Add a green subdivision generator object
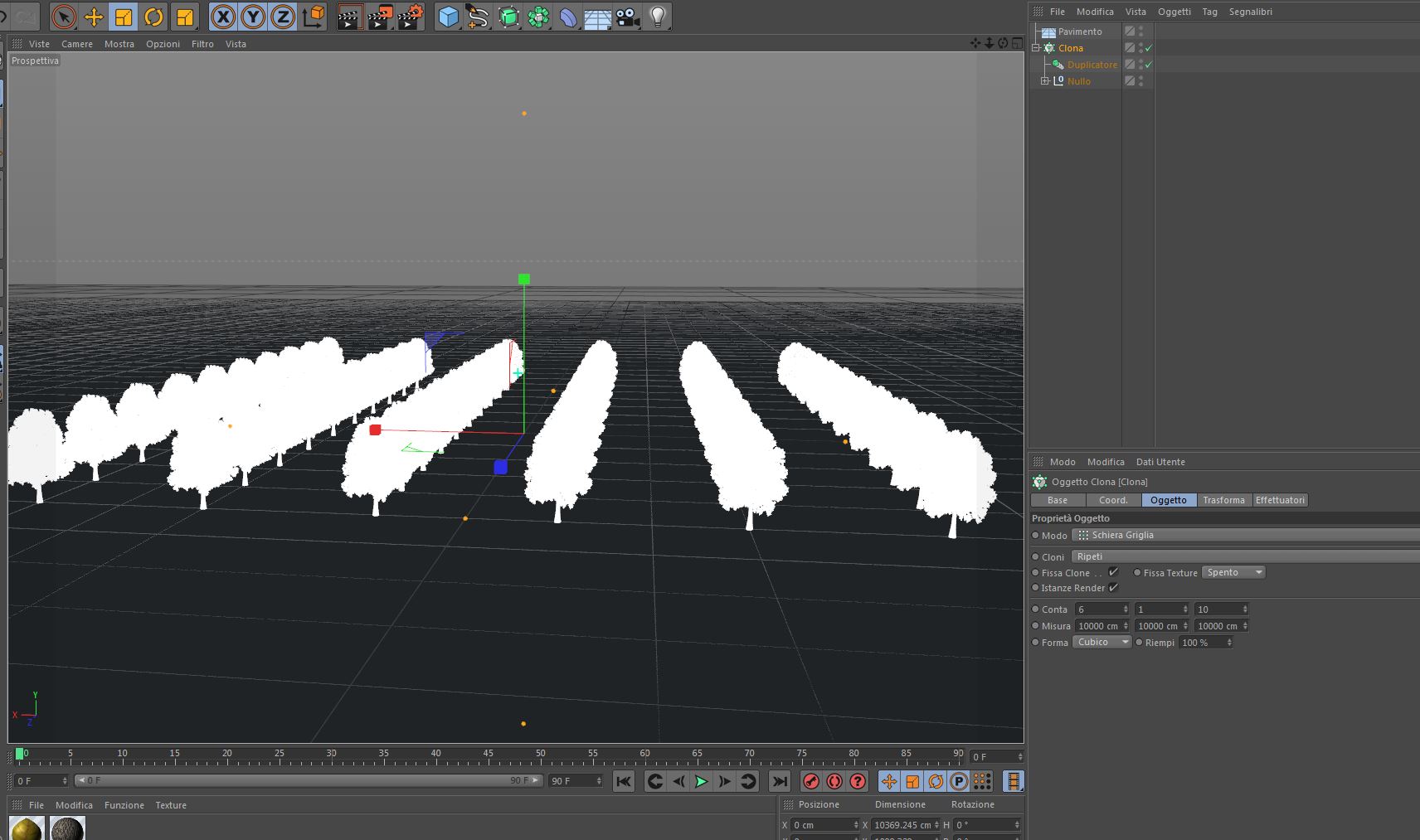1420x840 pixels. [x=508, y=17]
